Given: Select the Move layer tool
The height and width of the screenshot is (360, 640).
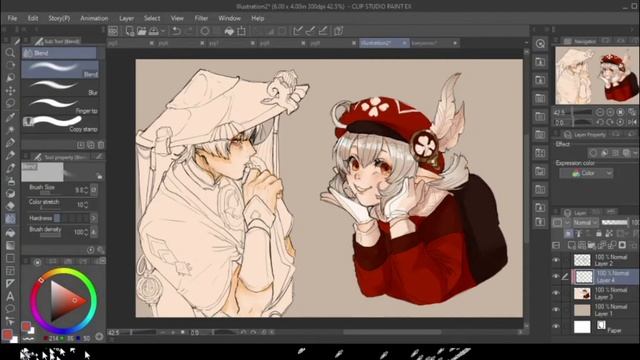Looking at the screenshot, I should click(x=10, y=91).
